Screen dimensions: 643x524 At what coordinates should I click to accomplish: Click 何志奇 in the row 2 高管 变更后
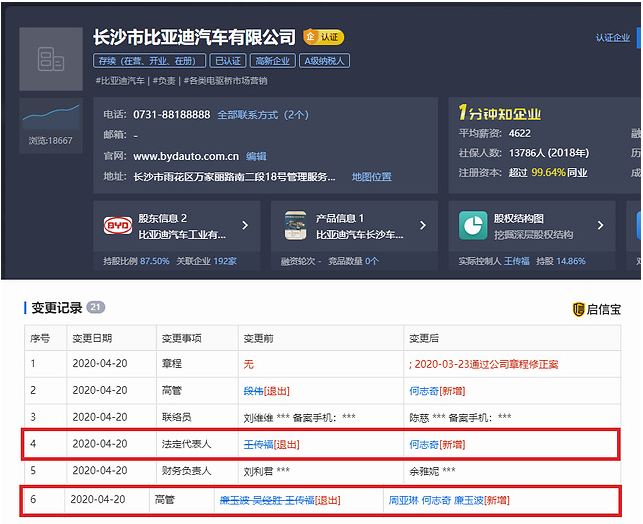[424, 391]
